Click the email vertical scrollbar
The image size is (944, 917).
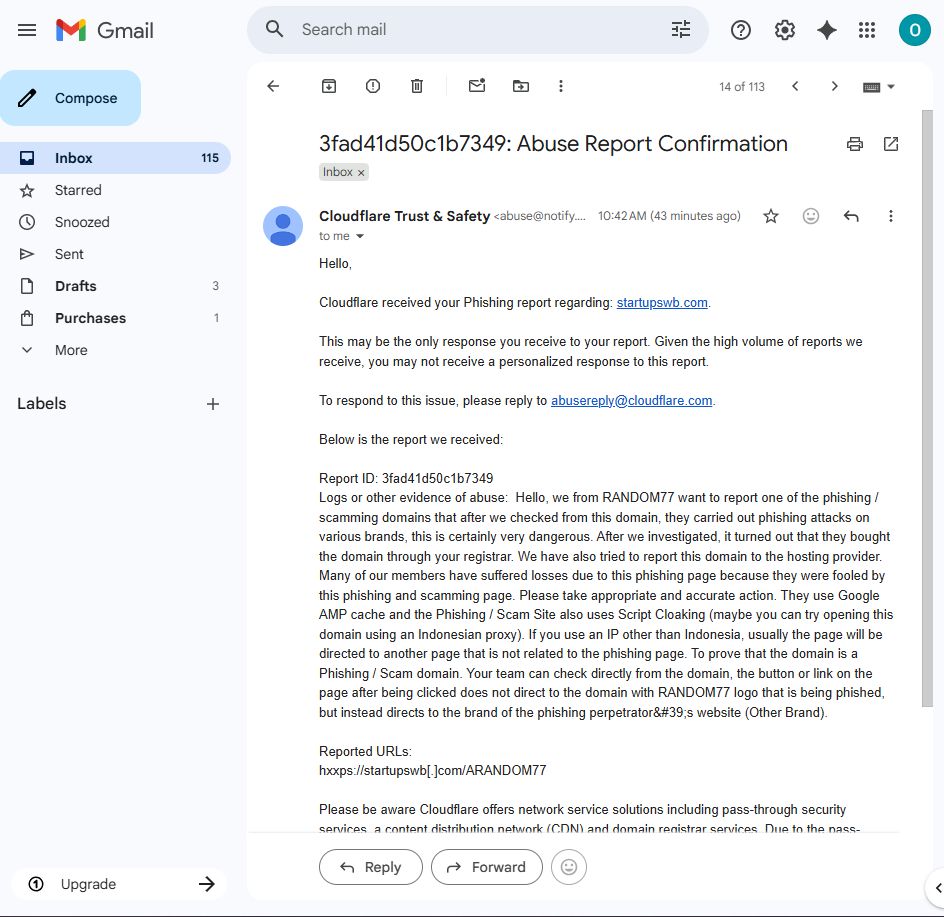tap(927, 408)
